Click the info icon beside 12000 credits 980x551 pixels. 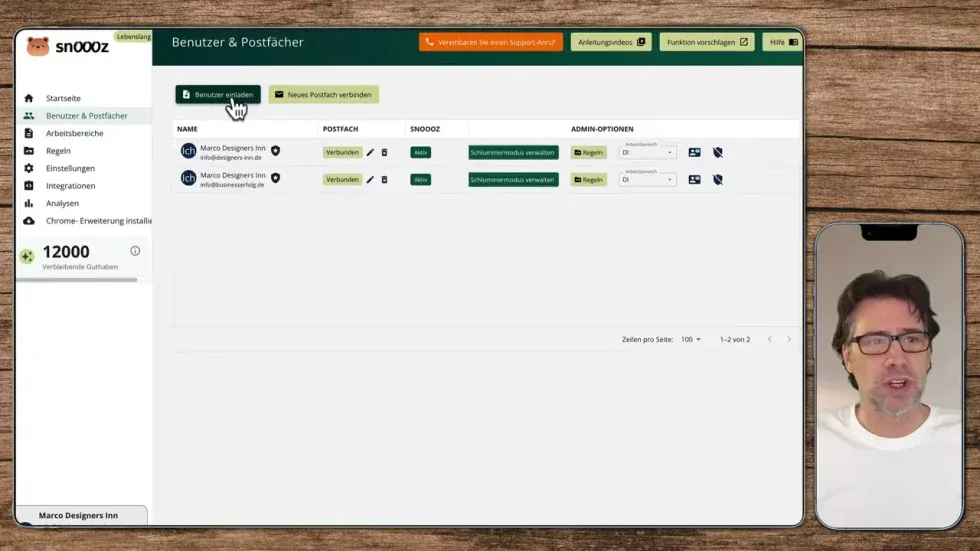135,251
